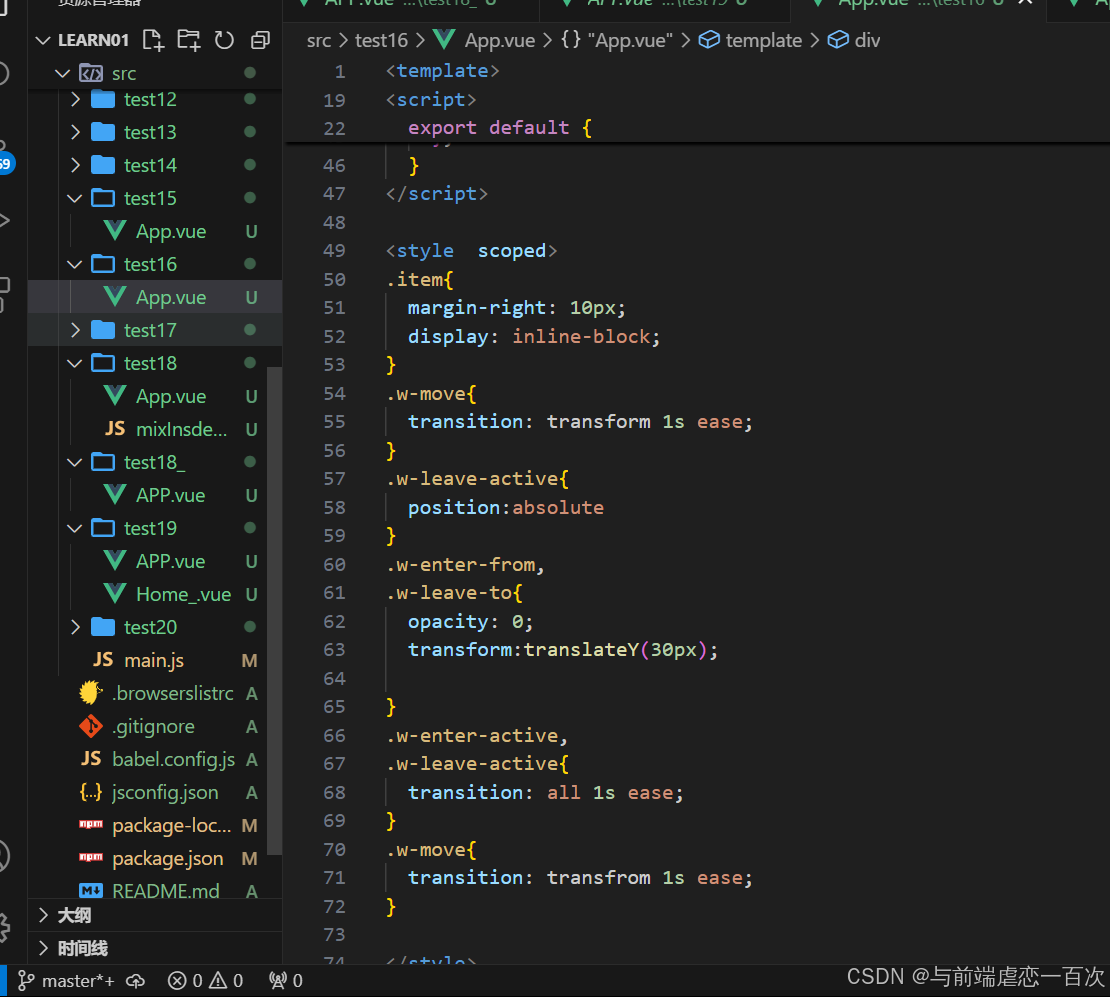
Task: Expand the test14 folder
Action: [x=75, y=165]
